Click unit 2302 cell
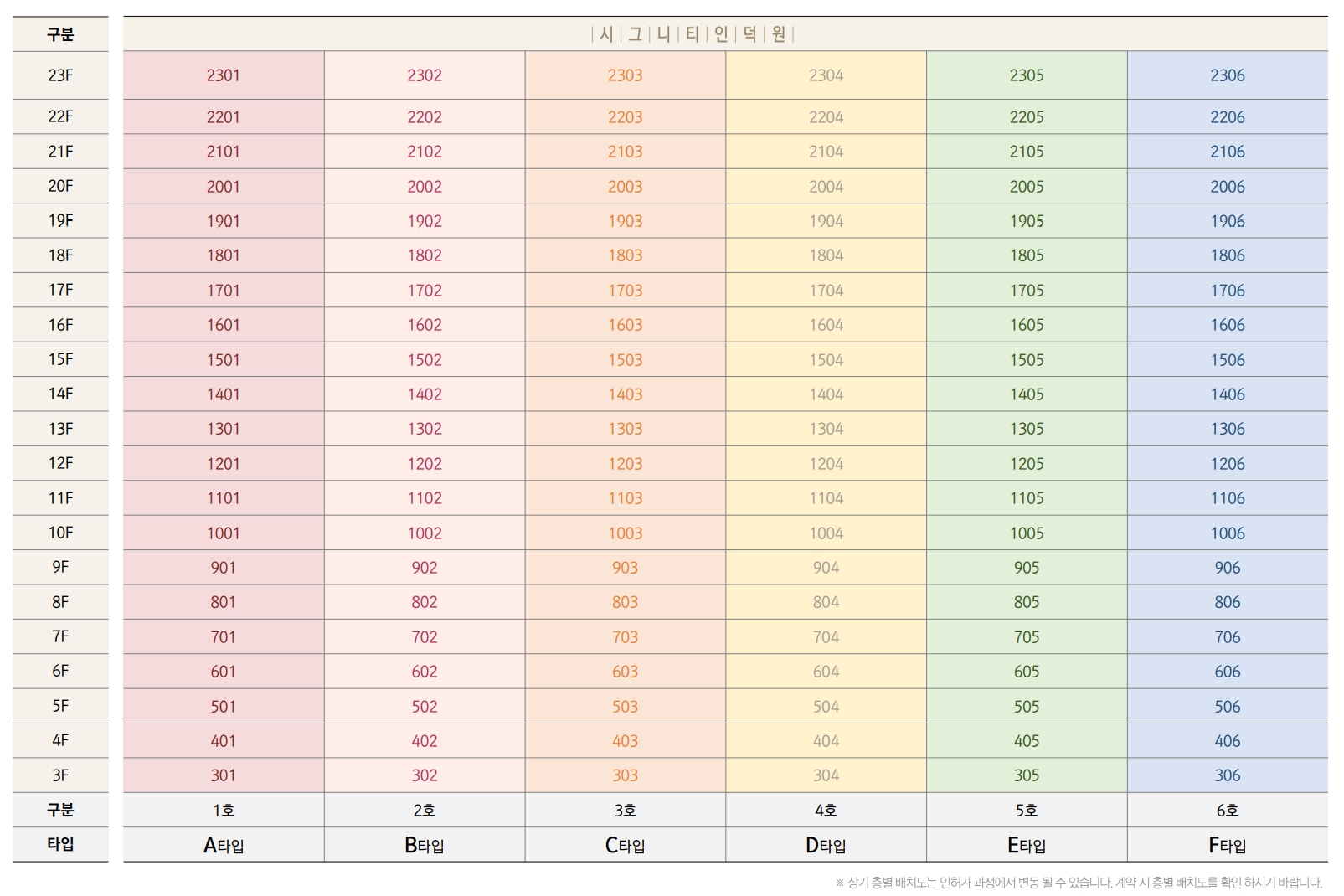Screen dimensions: 1344x896 [x=425, y=75]
